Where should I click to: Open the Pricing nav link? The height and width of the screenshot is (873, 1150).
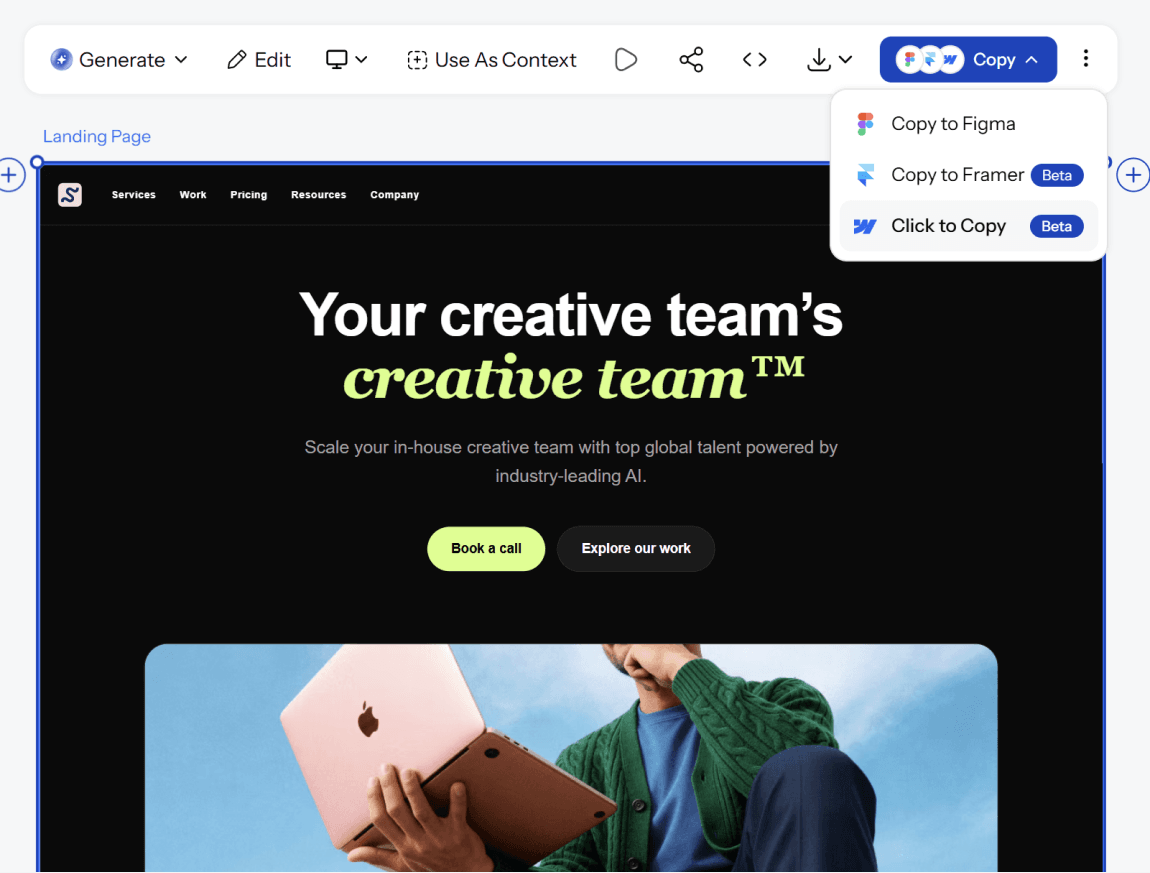pyautogui.click(x=249, y=194)
